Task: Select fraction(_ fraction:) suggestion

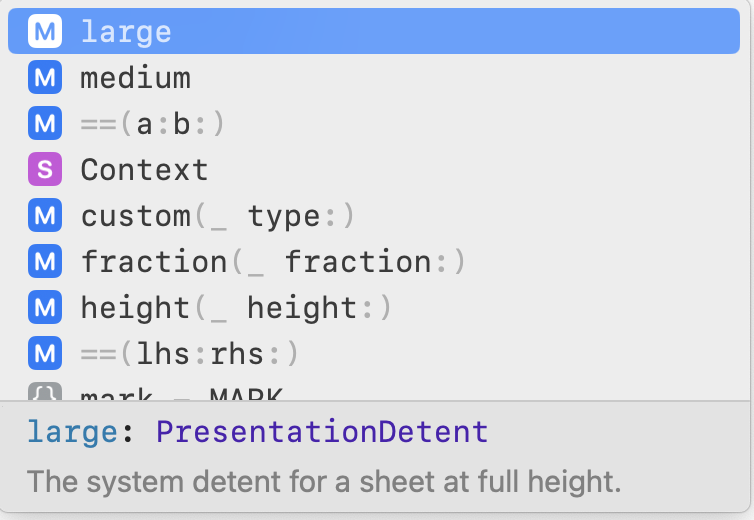Action: 374,261
